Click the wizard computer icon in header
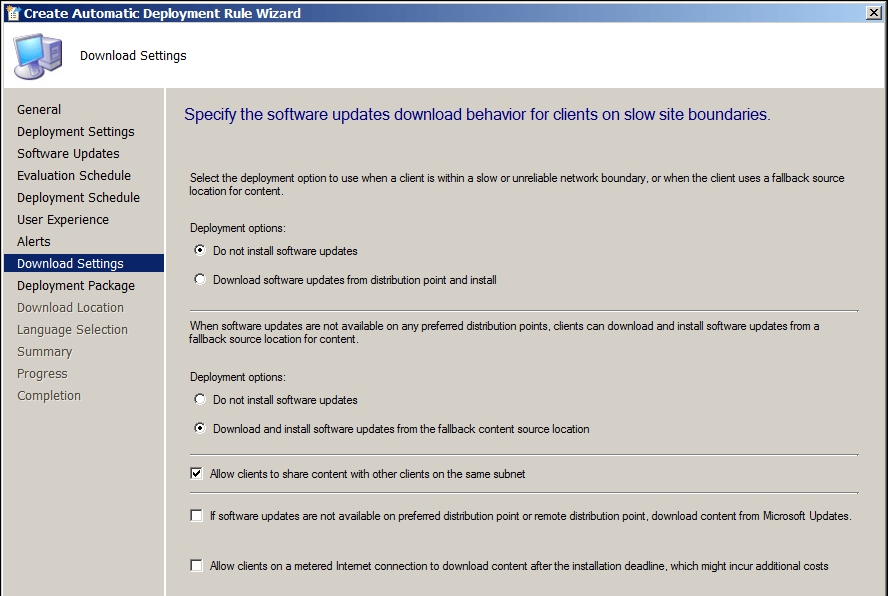The width and height of the screenshot is (888, 596). 38,56
